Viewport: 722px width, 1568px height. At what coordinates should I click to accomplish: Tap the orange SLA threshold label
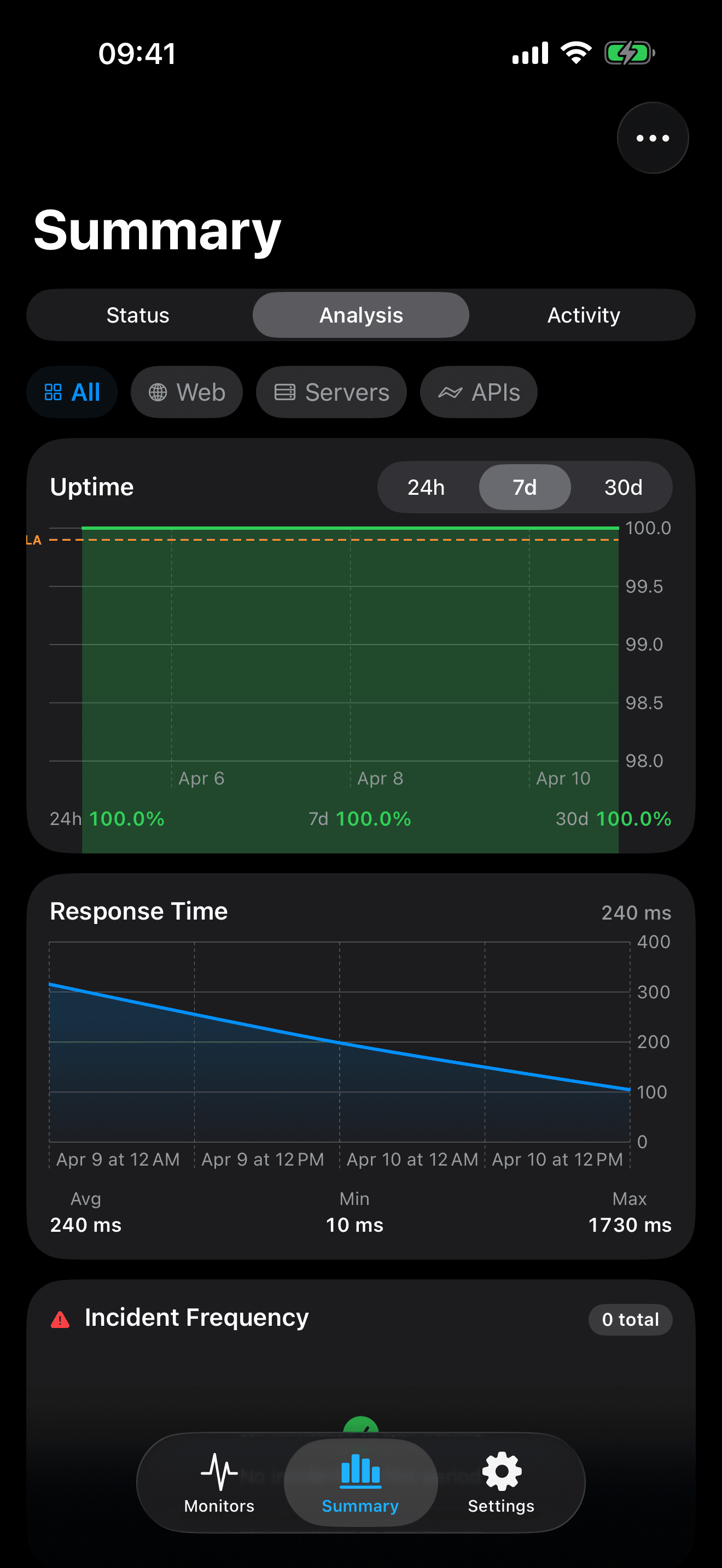[33, 540]
